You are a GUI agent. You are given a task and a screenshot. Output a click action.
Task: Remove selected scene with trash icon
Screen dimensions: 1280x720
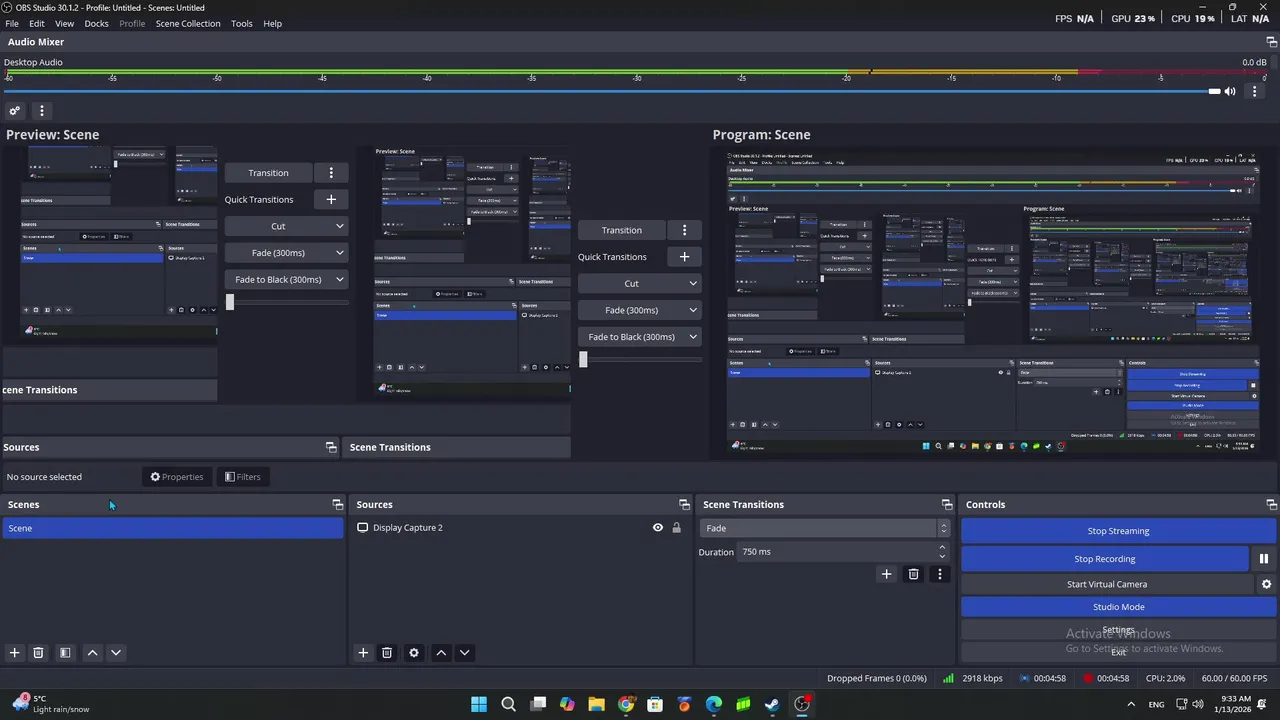point(38,653)
